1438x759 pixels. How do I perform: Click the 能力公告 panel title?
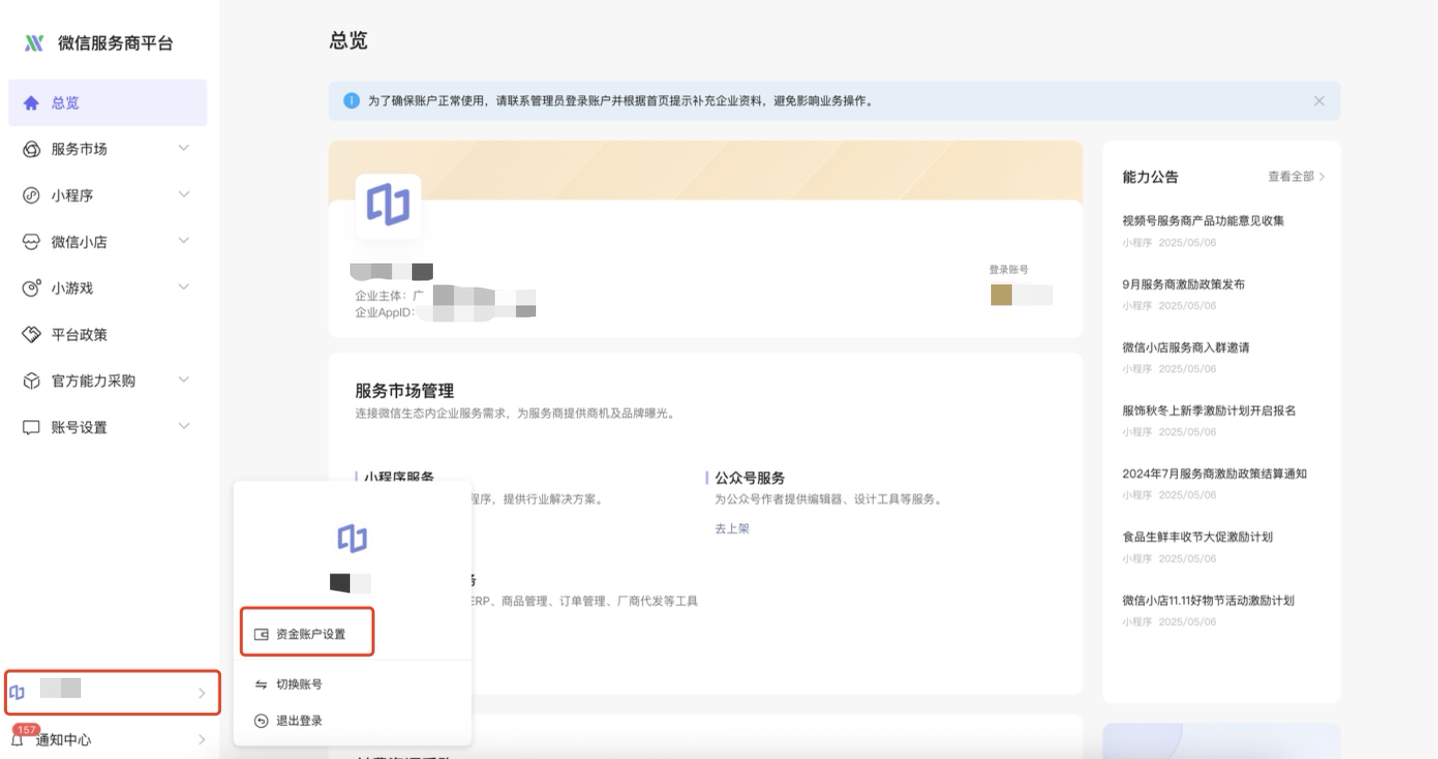pos(1150,177)
